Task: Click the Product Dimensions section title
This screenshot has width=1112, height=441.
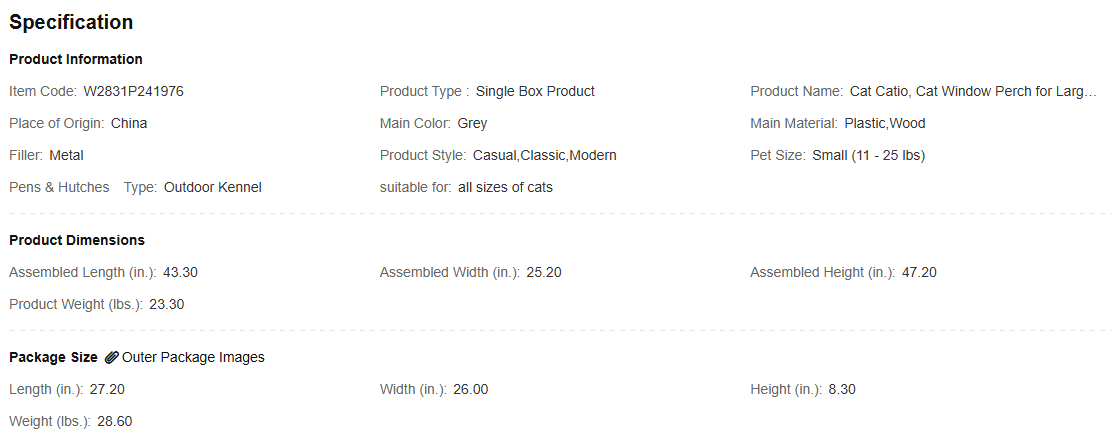Action: point(77,240)
